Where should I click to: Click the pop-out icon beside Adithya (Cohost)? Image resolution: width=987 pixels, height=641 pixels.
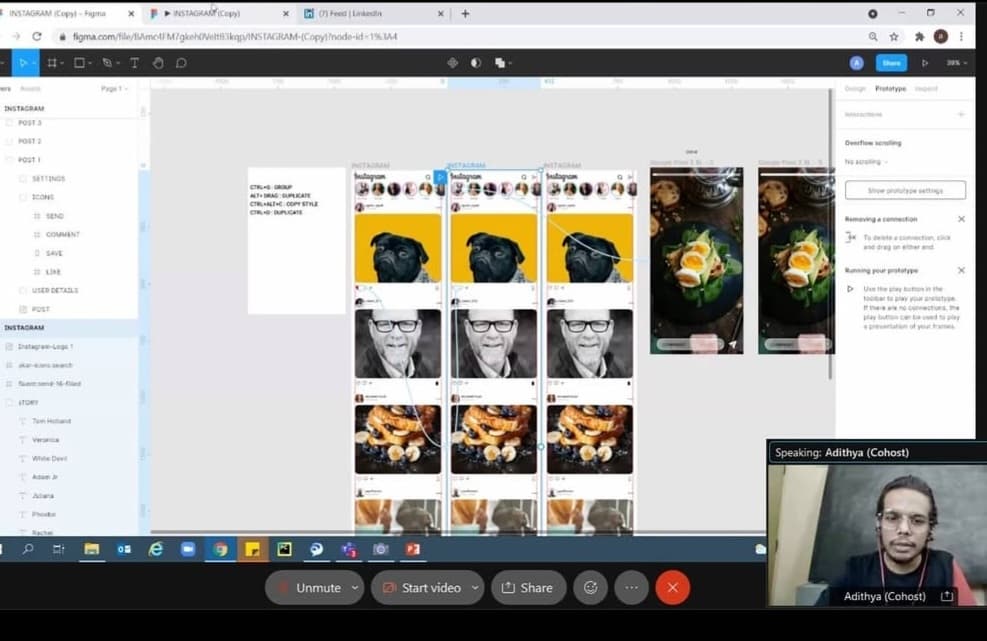coord(947,596)
